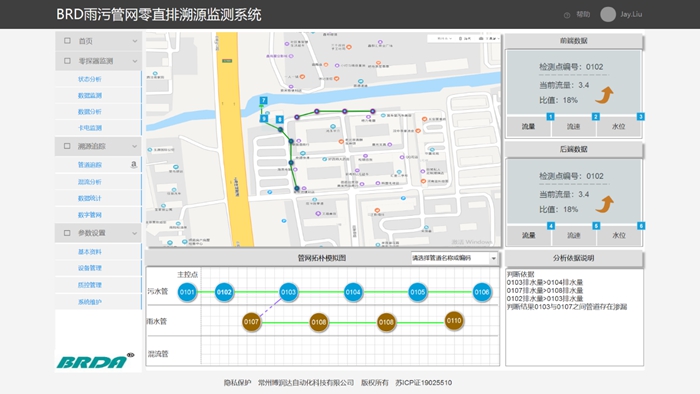The image size is (700, 394).
Task: Expand the 首页 menu chevron
Action: tap(135, 41)
